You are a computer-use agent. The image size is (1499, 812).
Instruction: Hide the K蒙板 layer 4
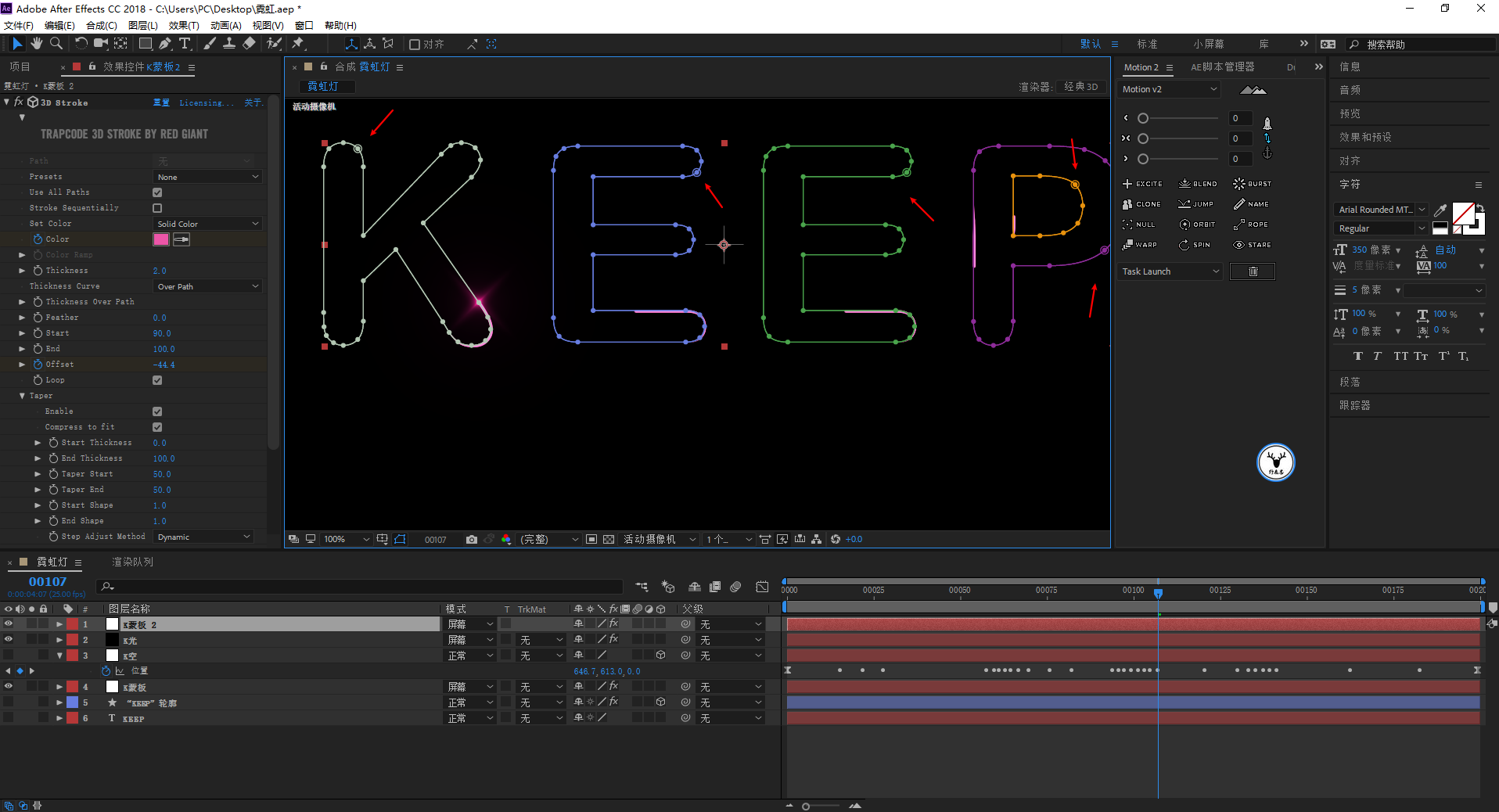pos(9,686)
